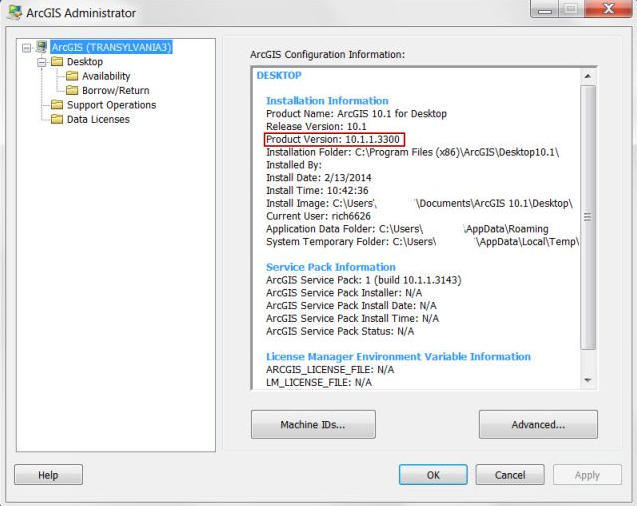Click the Support Operations folder icon

tap(57, 105)
